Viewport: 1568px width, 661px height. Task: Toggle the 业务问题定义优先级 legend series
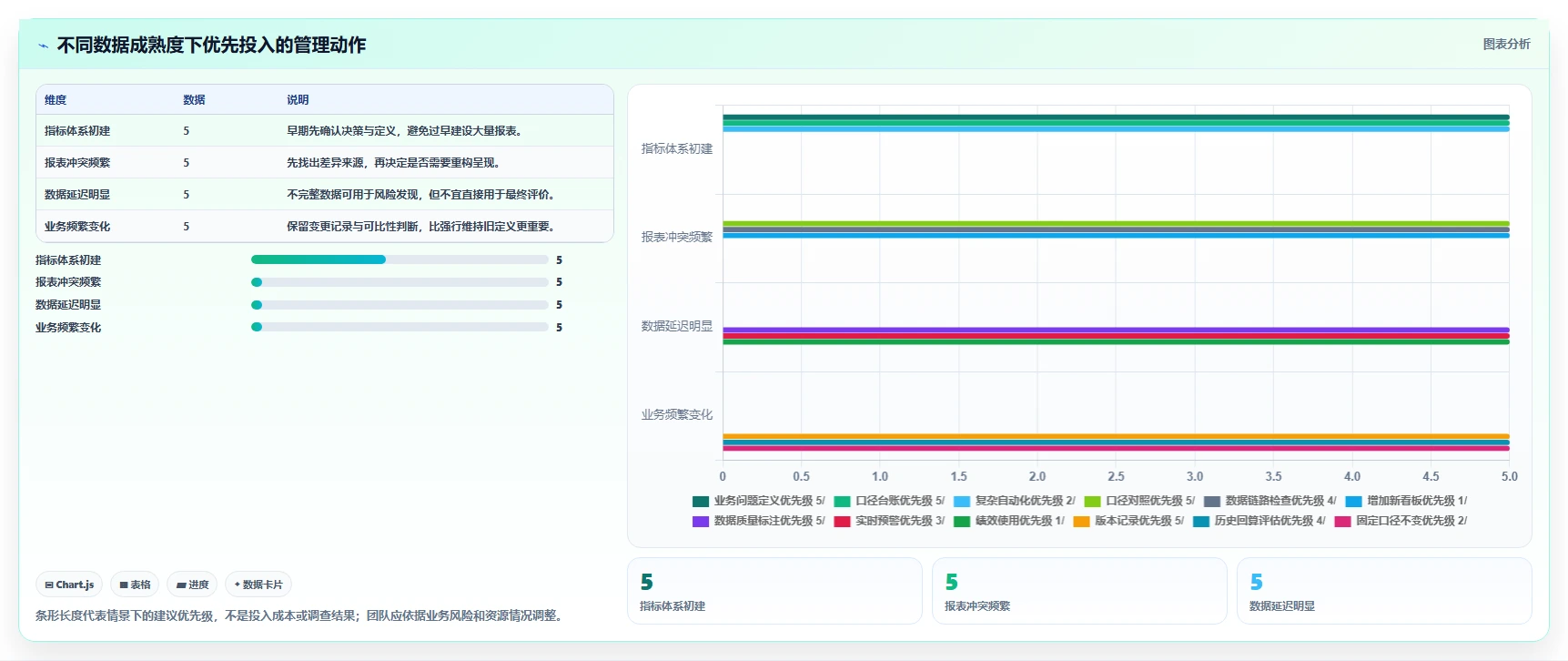tap(758, 501)
